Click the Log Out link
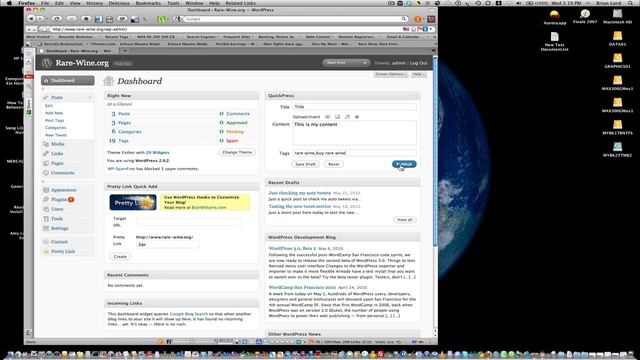The width and height of the screenshot is (640, 360). point(419,63)
